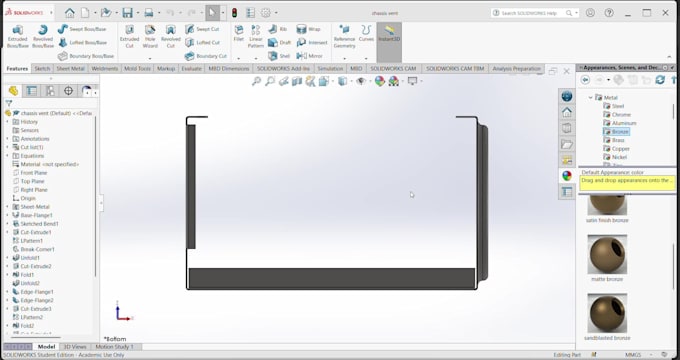Open the Options gear icon
The width and height of the screenshot is (680, 360).
click(266, 13)
